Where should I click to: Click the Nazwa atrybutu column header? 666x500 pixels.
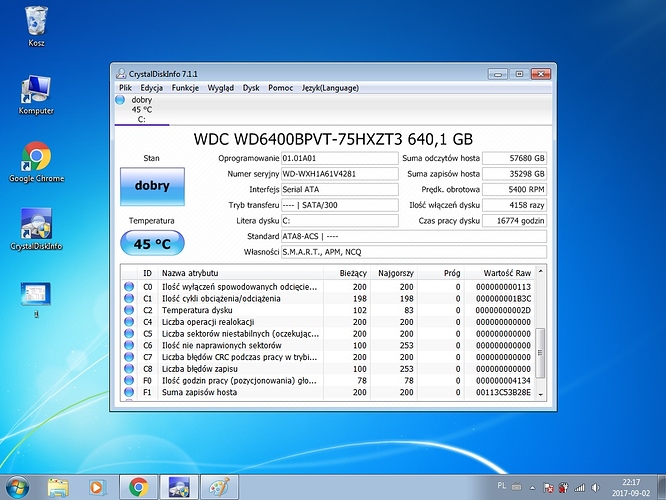[x=240, y=273]
